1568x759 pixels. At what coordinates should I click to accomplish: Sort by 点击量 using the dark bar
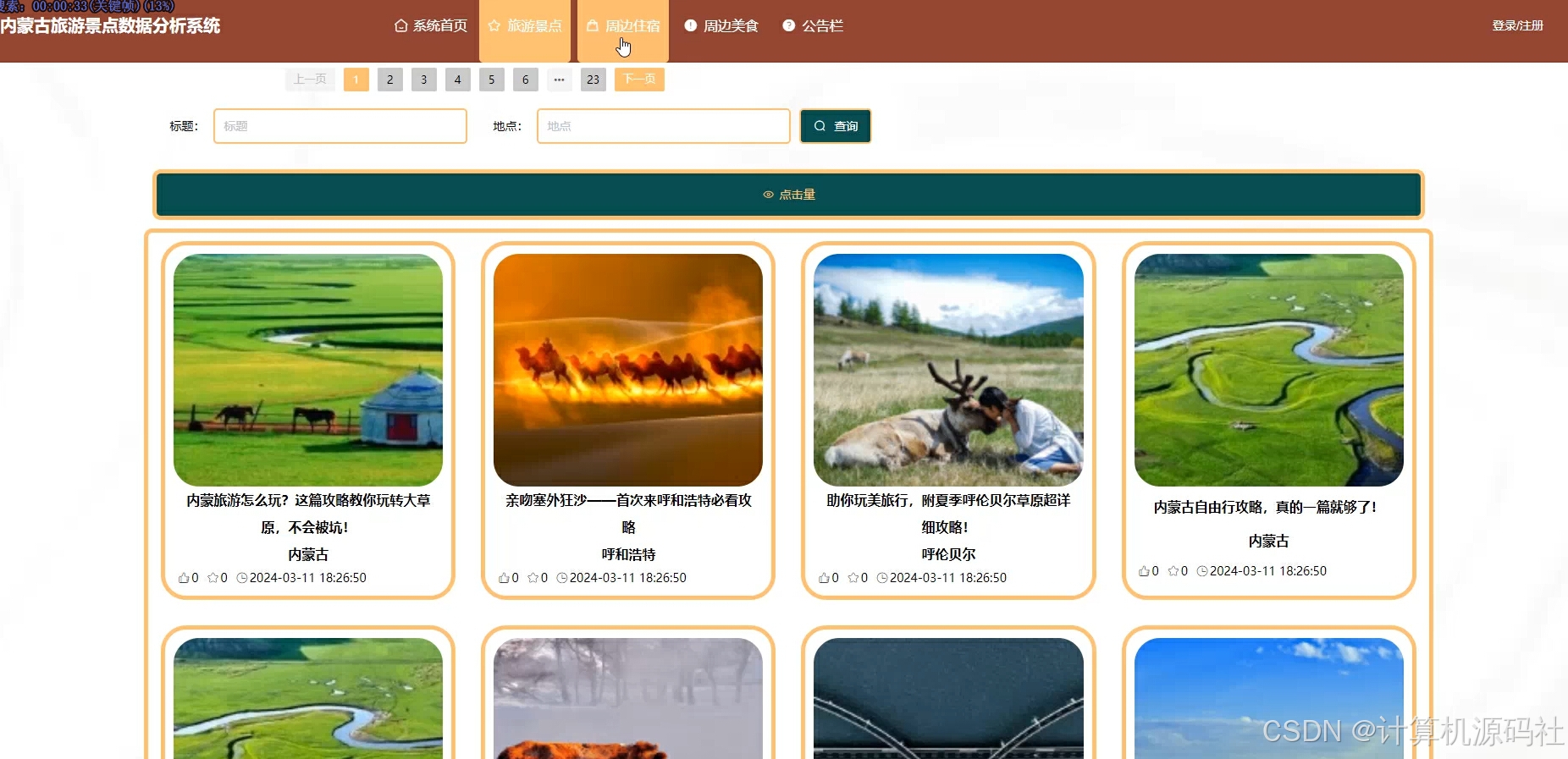pos(788,195)
